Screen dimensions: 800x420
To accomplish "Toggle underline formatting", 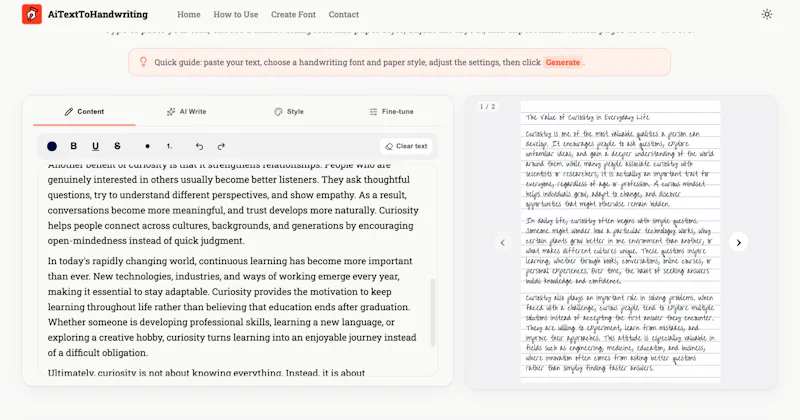I will (95, 146).
